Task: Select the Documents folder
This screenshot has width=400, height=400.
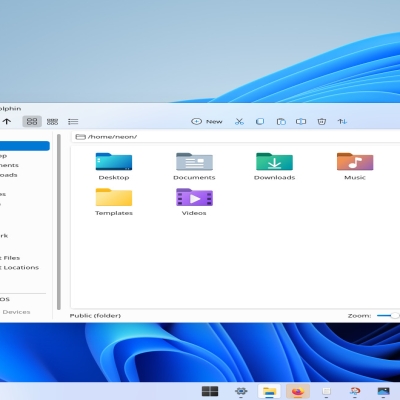Action: 194,167
